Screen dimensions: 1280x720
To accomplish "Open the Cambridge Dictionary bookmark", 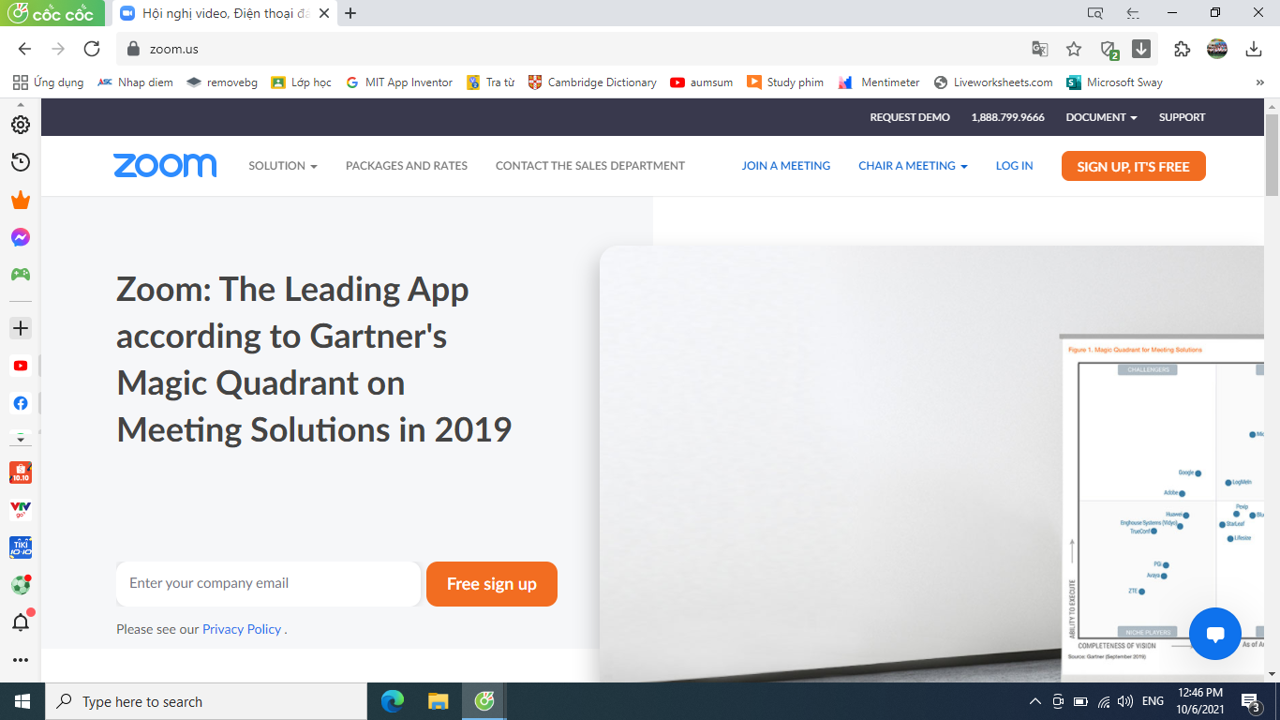I will point(592,82).
